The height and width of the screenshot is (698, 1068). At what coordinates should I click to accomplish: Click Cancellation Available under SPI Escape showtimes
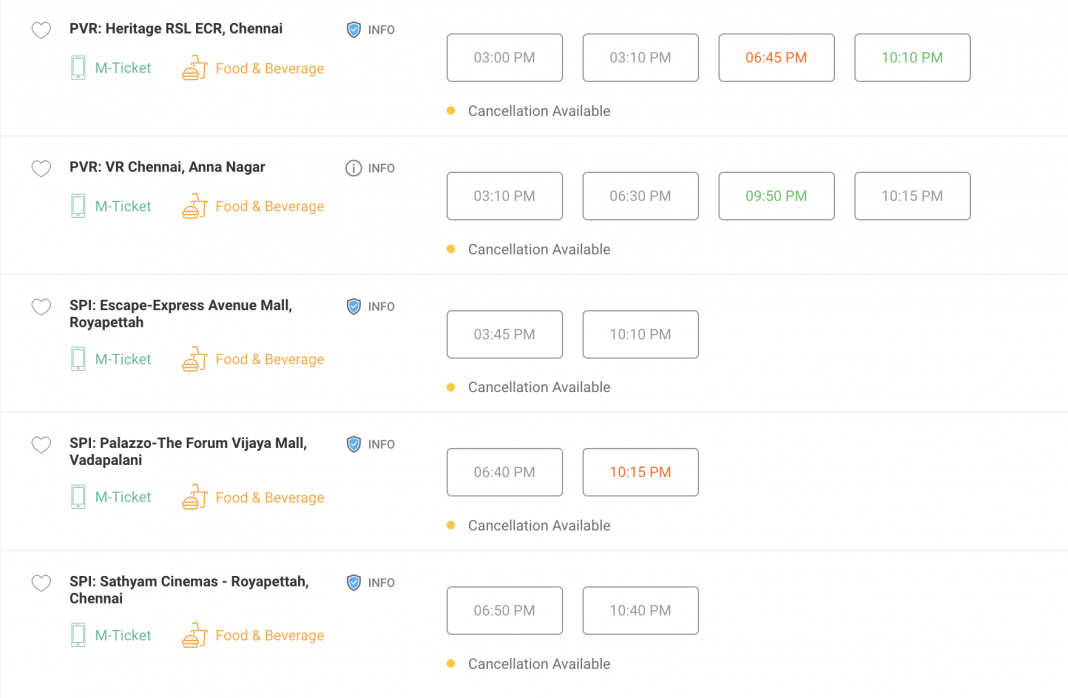(x=538, y=387)
